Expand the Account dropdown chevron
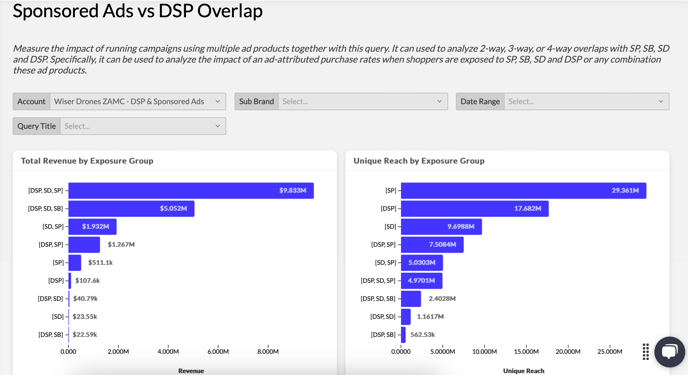688x375 pixels. coord(217,101)
